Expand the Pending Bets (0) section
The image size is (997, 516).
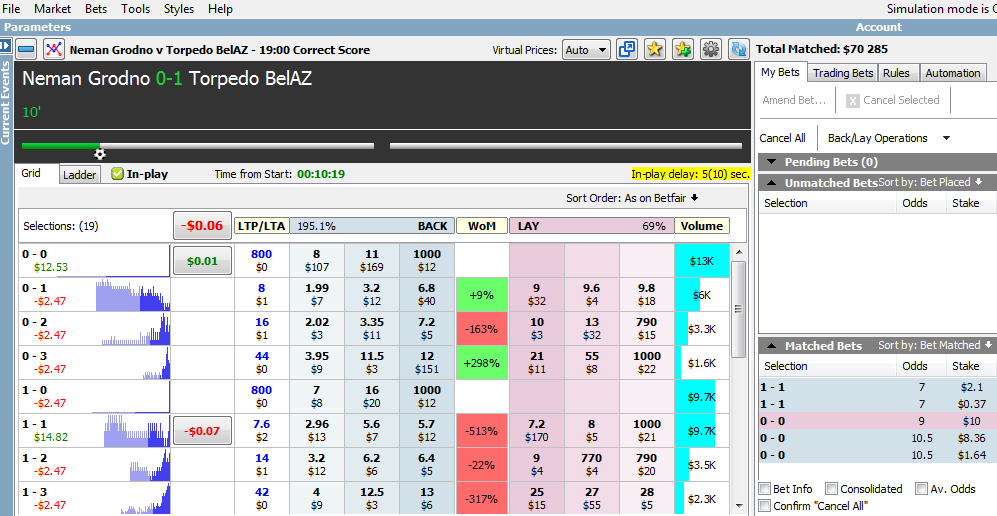click(771, 162)
